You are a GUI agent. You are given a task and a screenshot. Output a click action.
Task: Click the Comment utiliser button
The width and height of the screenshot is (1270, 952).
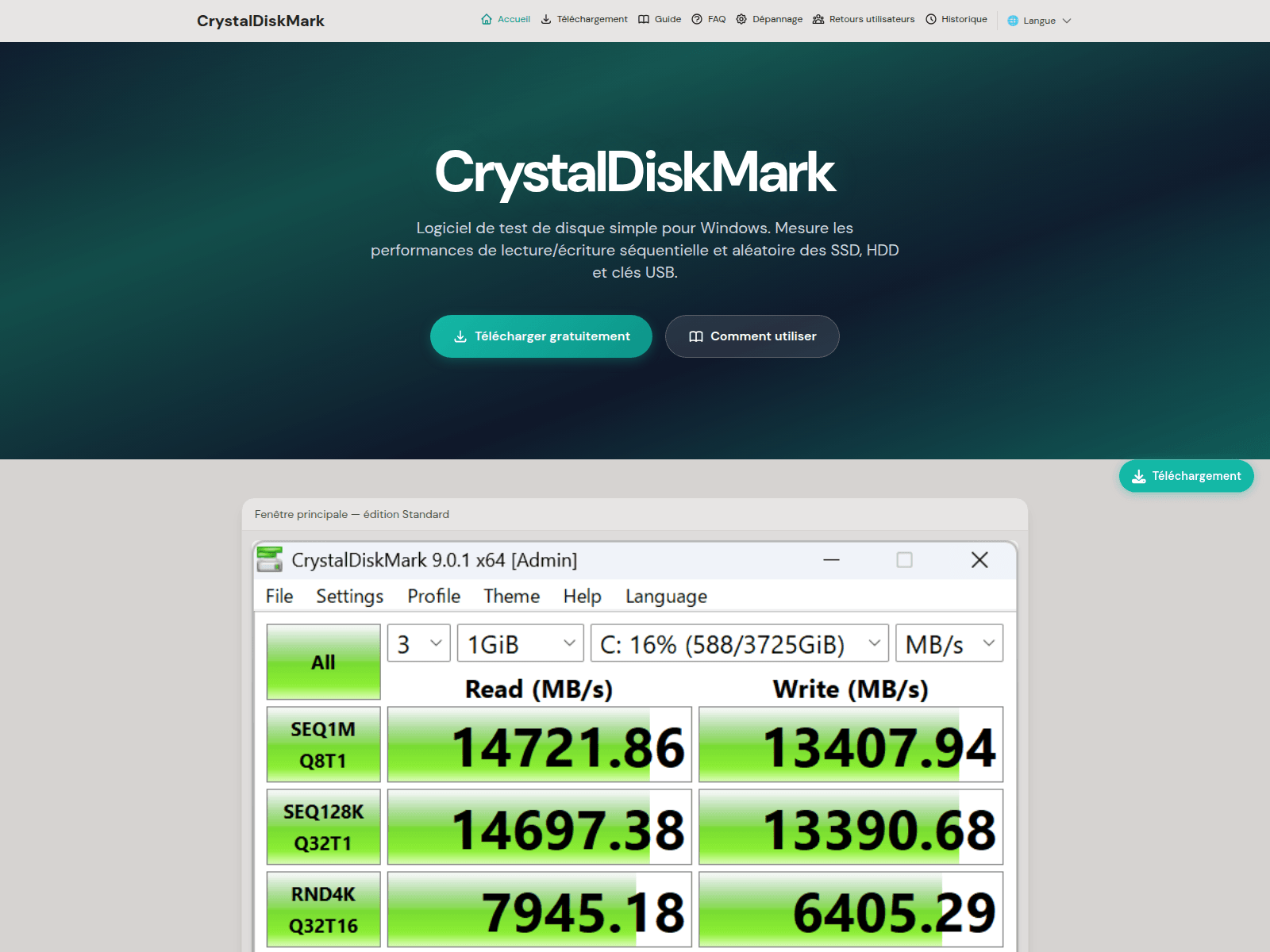pos(752,336)
